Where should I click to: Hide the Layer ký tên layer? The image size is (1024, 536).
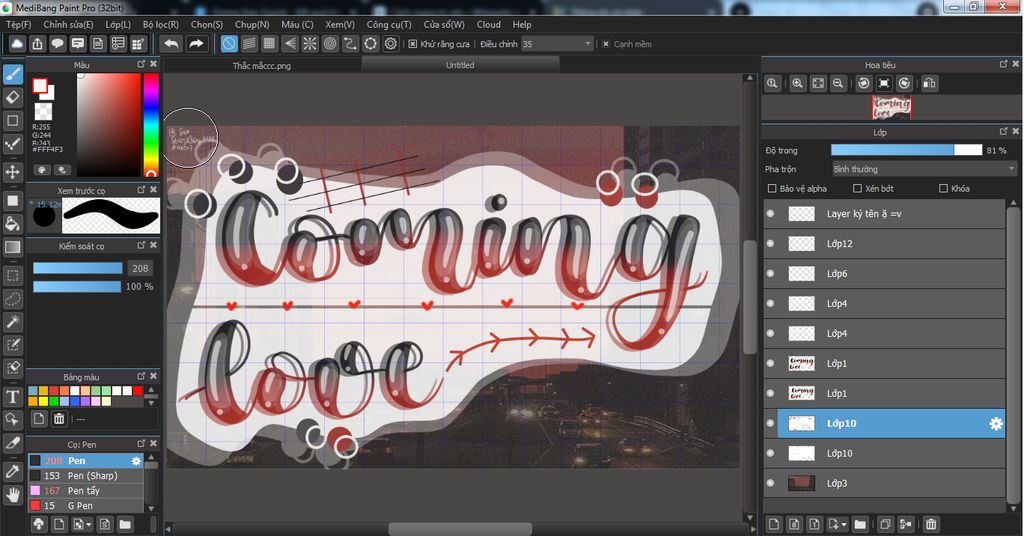[771, 213]
